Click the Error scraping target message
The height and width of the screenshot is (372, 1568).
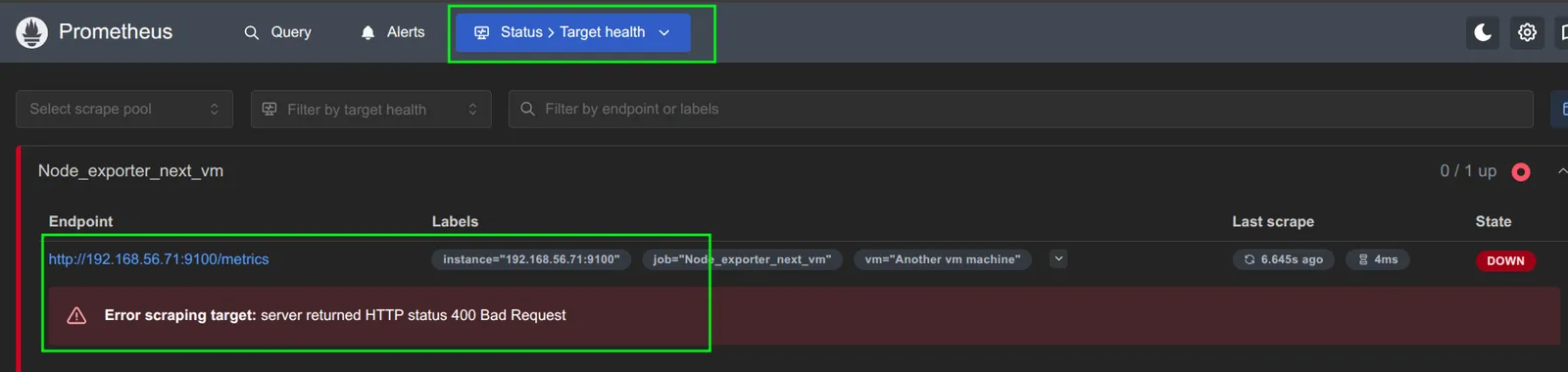335,315
